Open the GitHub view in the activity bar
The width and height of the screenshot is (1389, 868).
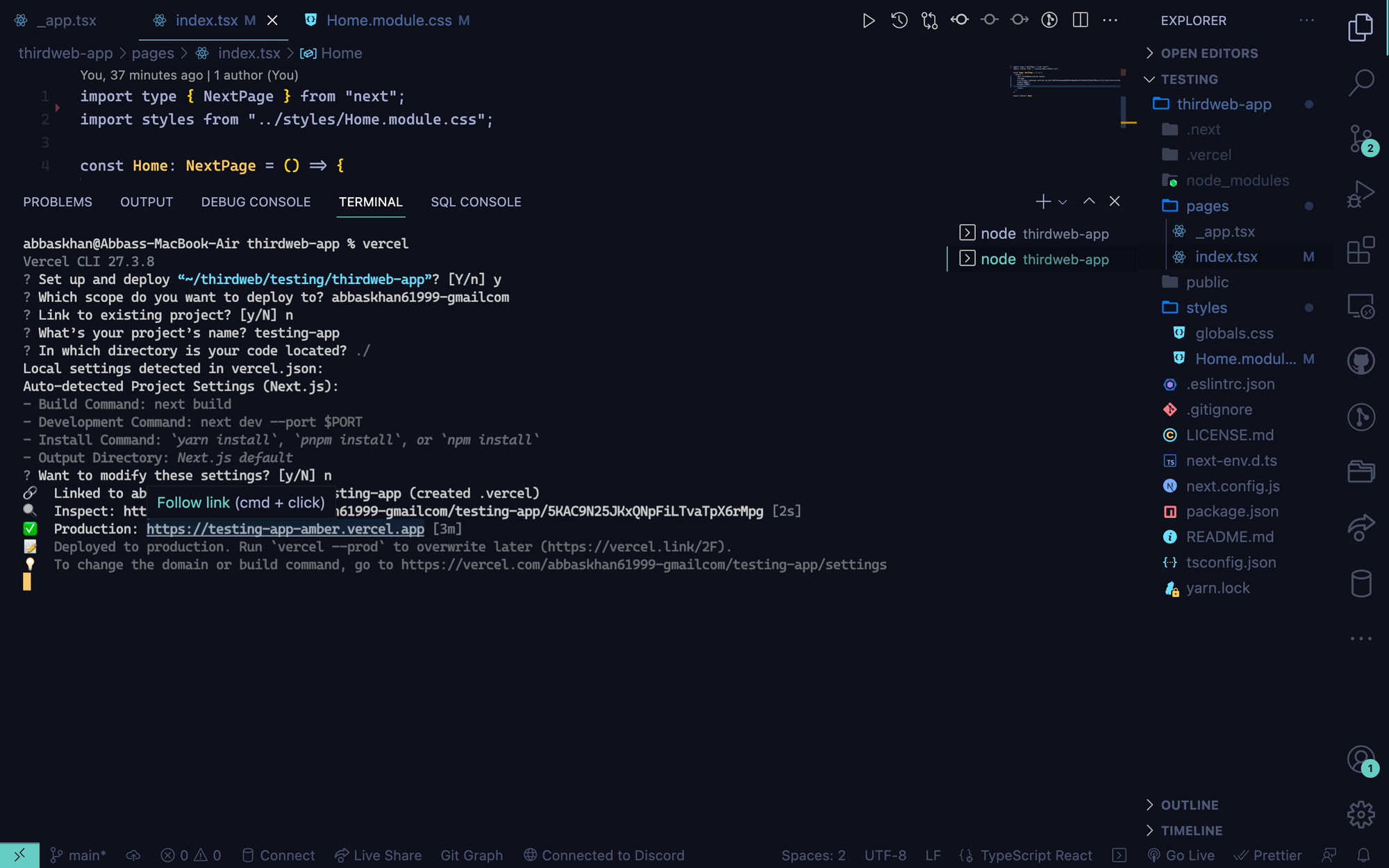(x=1362, y=360)
